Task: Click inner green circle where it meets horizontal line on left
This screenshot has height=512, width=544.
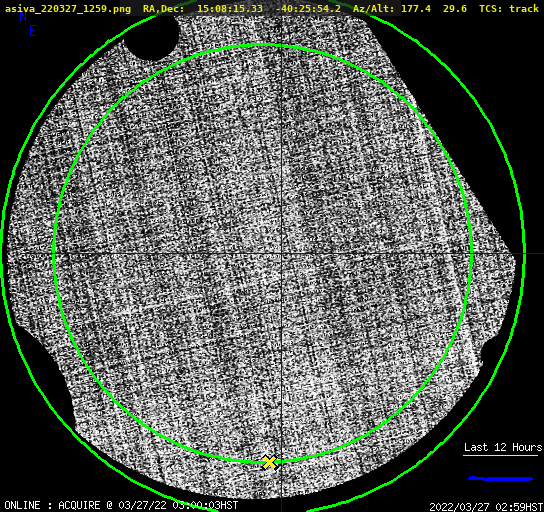Action: point(54,254)
